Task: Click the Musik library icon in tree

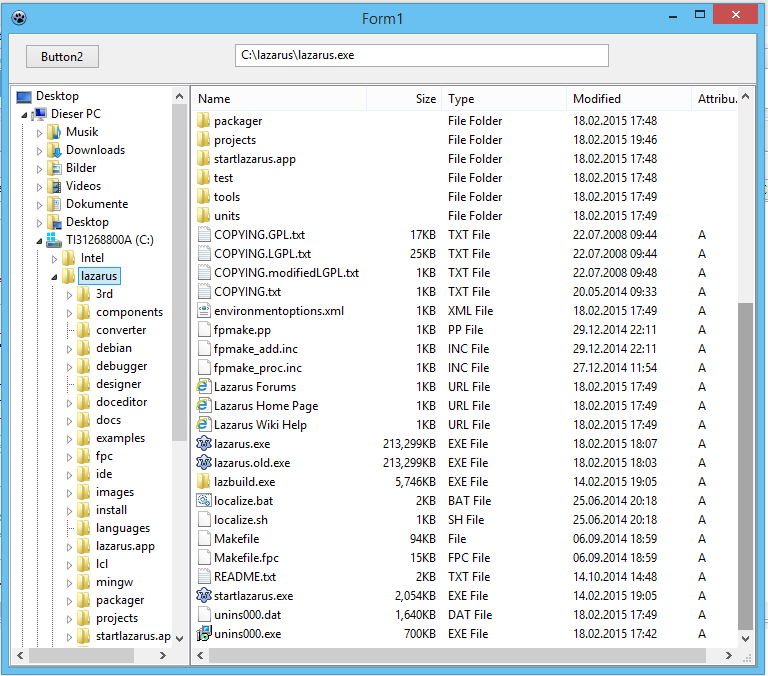Action: coord(55,132)
